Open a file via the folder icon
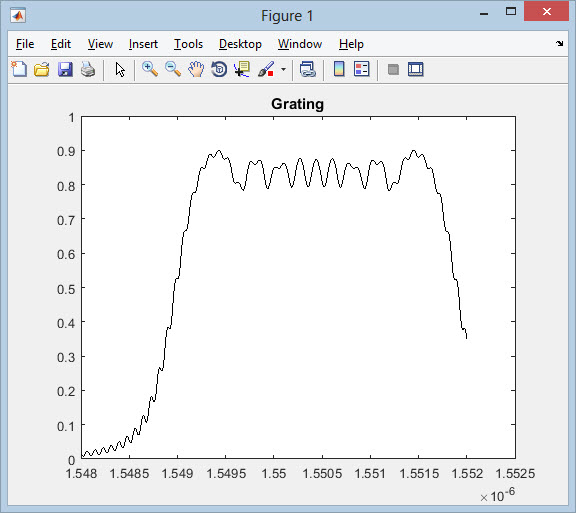 click(42, 69)
